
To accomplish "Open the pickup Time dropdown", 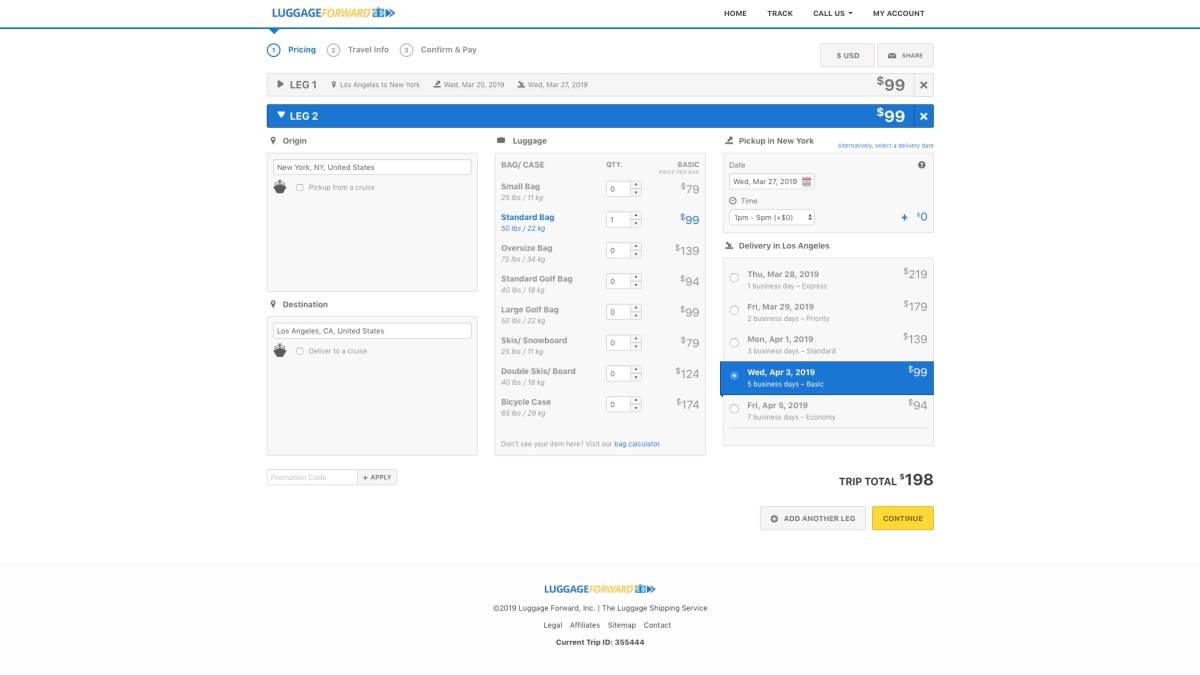I will pyautogui.click(x=772, y=217).
